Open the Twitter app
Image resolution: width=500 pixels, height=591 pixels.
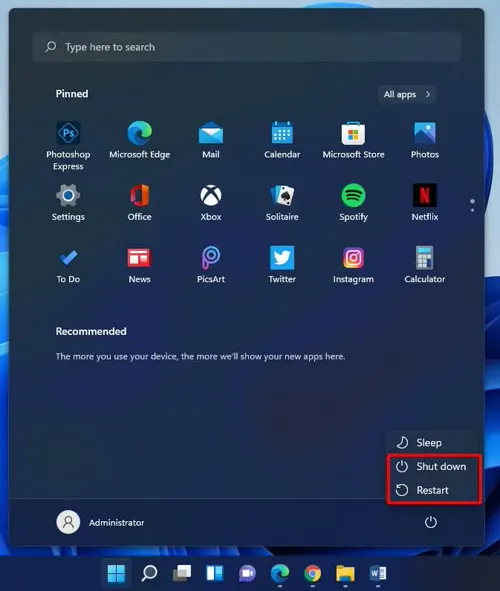click(282, 265)
